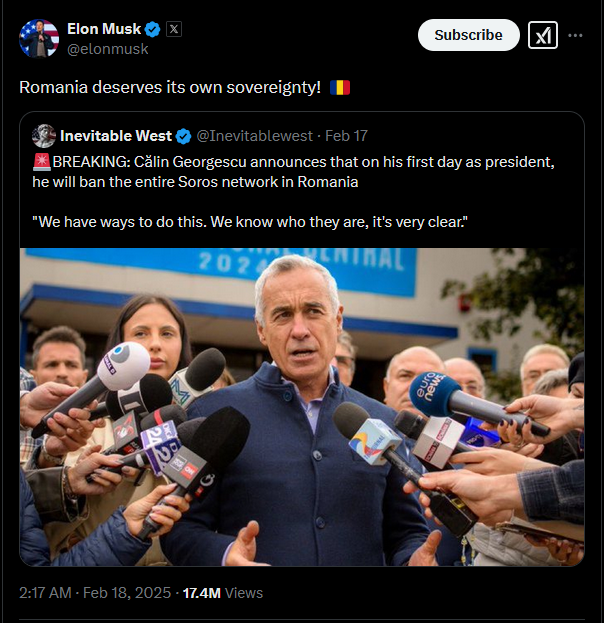Screen dimensions: 604x623
Task: Open the @elonmusk handle link
Action: 108,49
